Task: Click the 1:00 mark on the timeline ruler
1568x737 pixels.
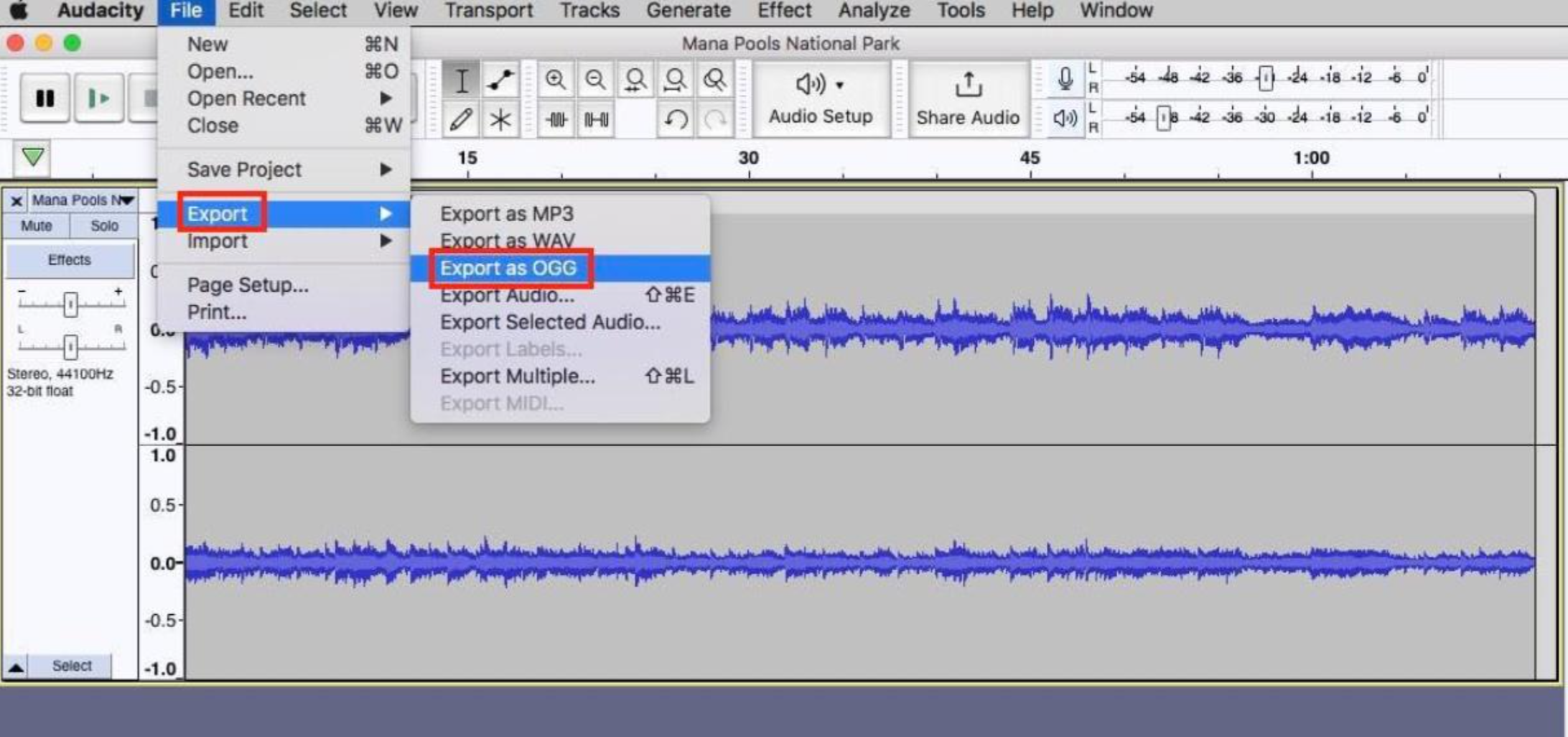Action: click(1312, 158)
